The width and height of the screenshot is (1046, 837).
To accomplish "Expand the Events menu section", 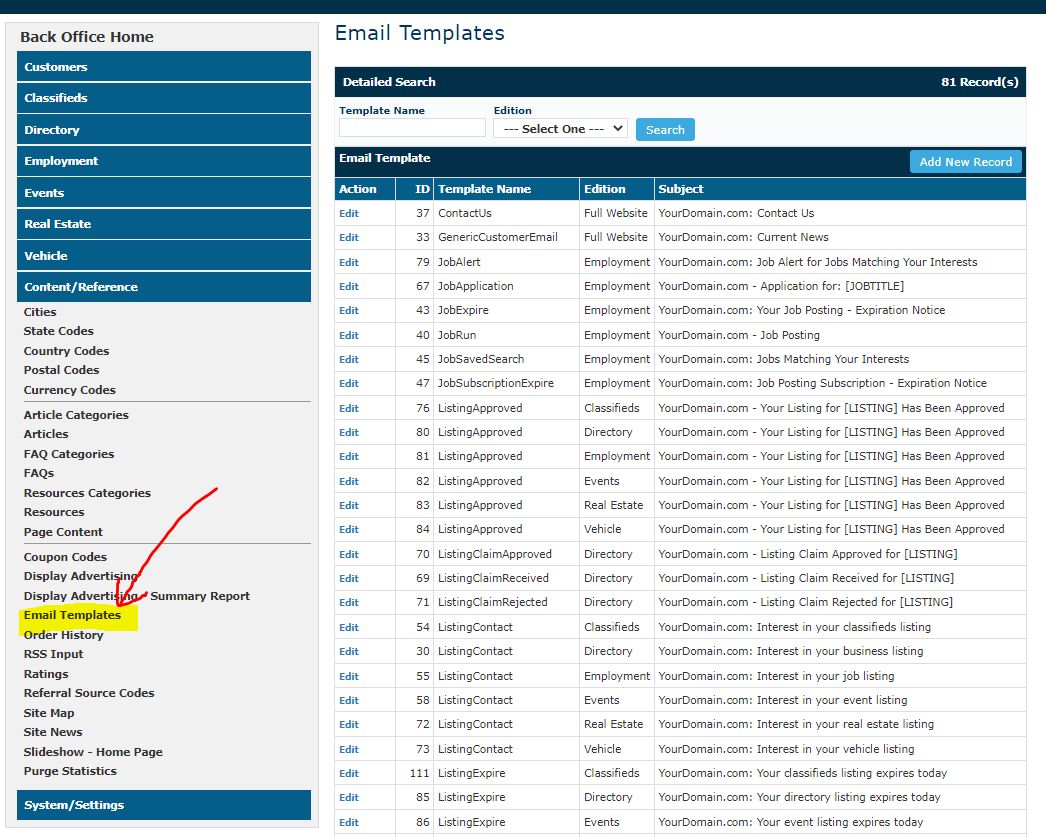I will pos(163,193).
